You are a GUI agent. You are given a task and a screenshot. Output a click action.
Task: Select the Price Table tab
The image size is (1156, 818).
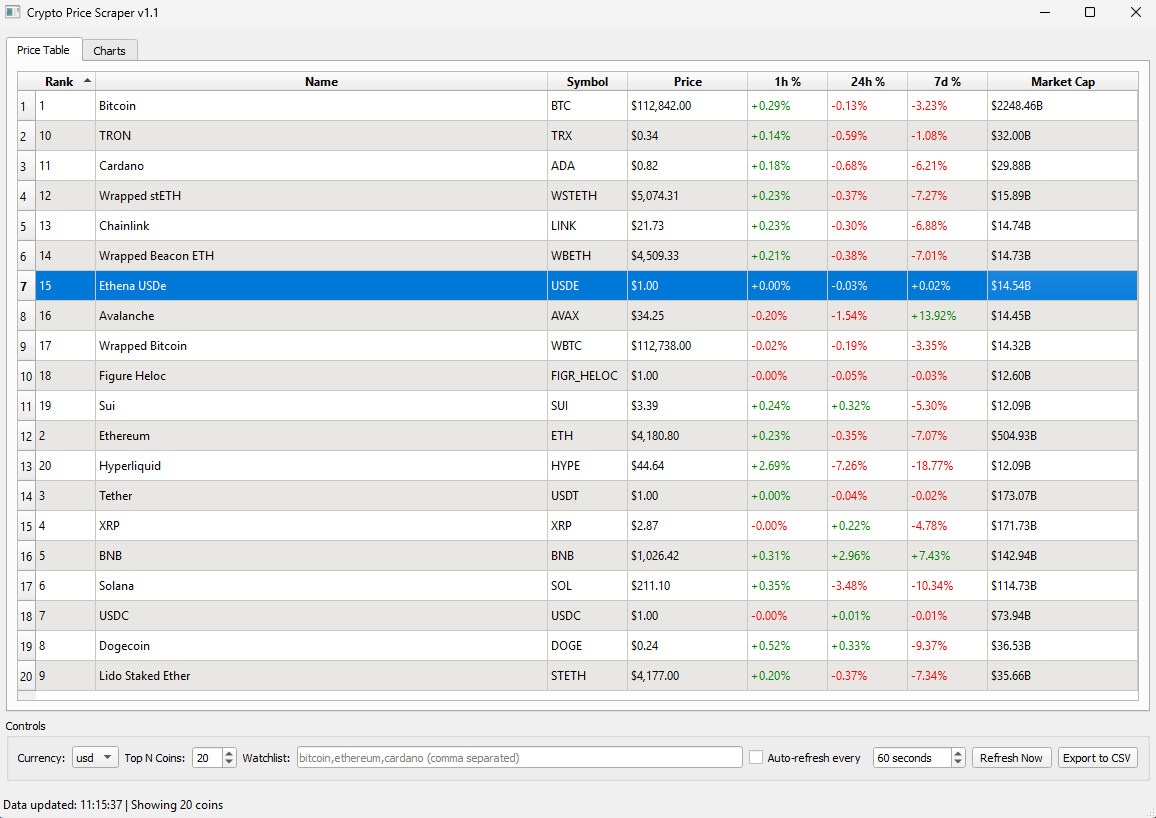click(x=43, y=50)
